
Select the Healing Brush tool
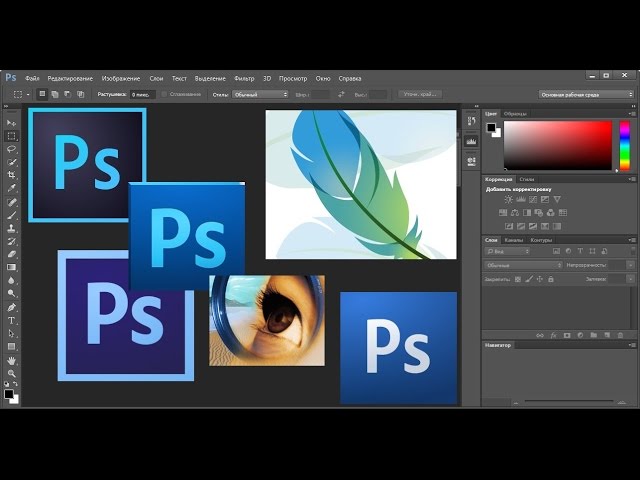tap(11, 202)
